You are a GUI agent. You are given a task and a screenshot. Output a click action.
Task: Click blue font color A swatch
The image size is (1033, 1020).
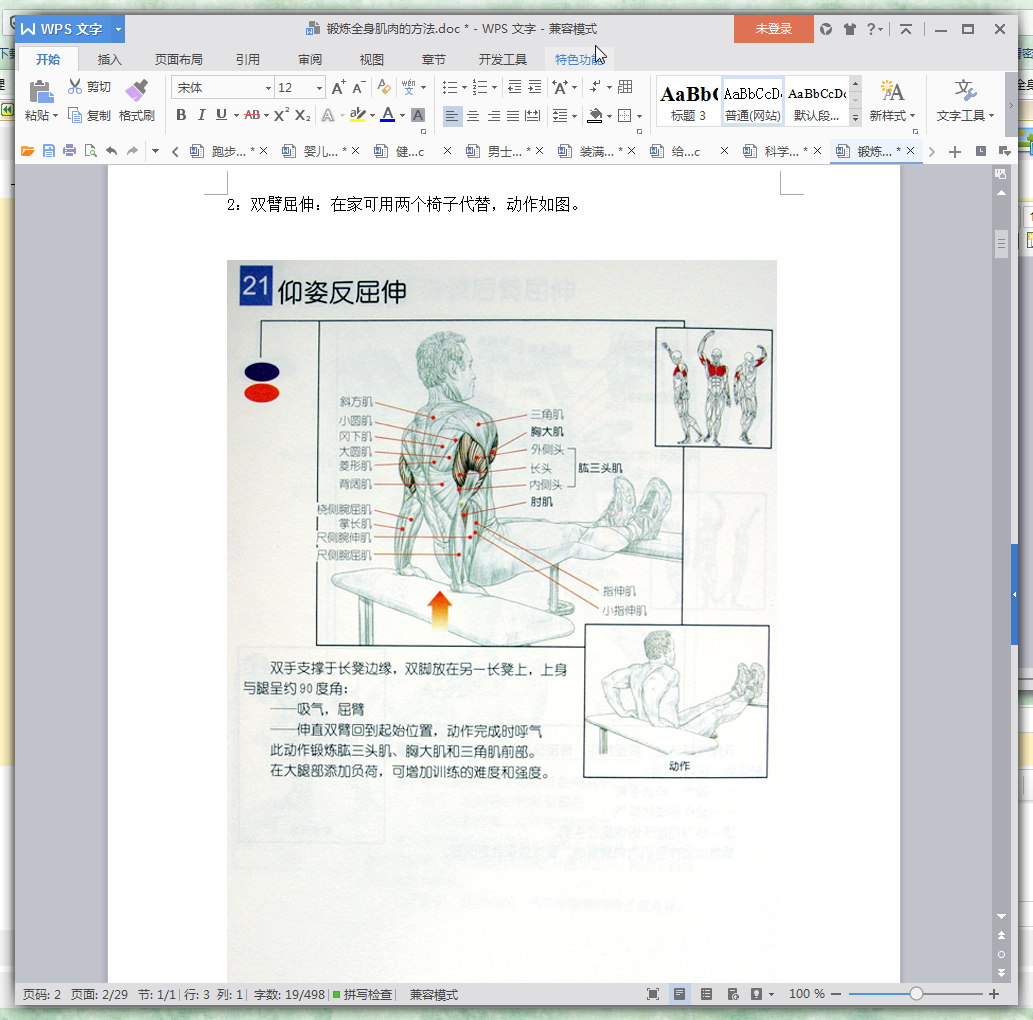tap(388, 115)
